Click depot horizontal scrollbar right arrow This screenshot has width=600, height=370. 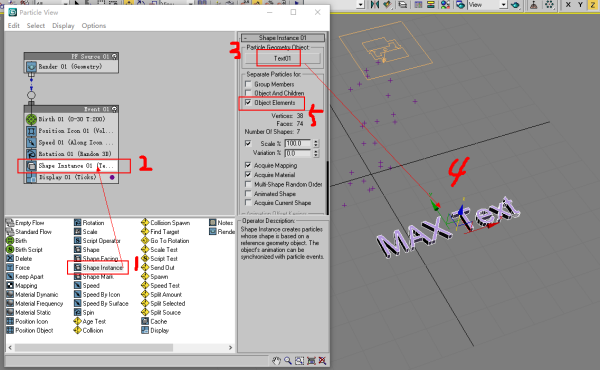(230, 347)
